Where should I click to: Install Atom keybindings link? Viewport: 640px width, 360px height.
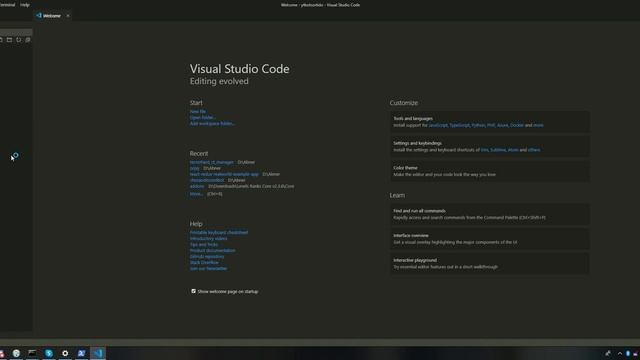[513, 150]
